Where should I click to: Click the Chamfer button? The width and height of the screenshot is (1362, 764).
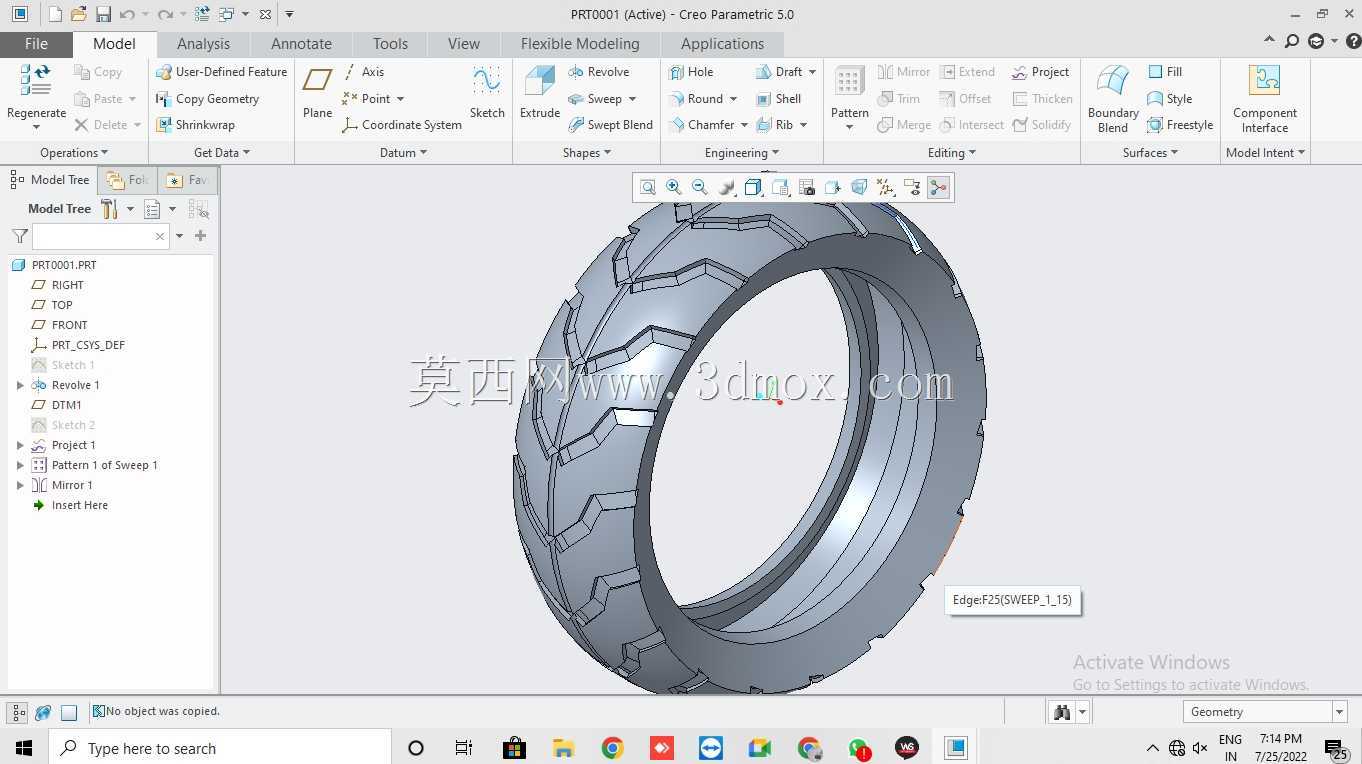(x=702, y=125)
